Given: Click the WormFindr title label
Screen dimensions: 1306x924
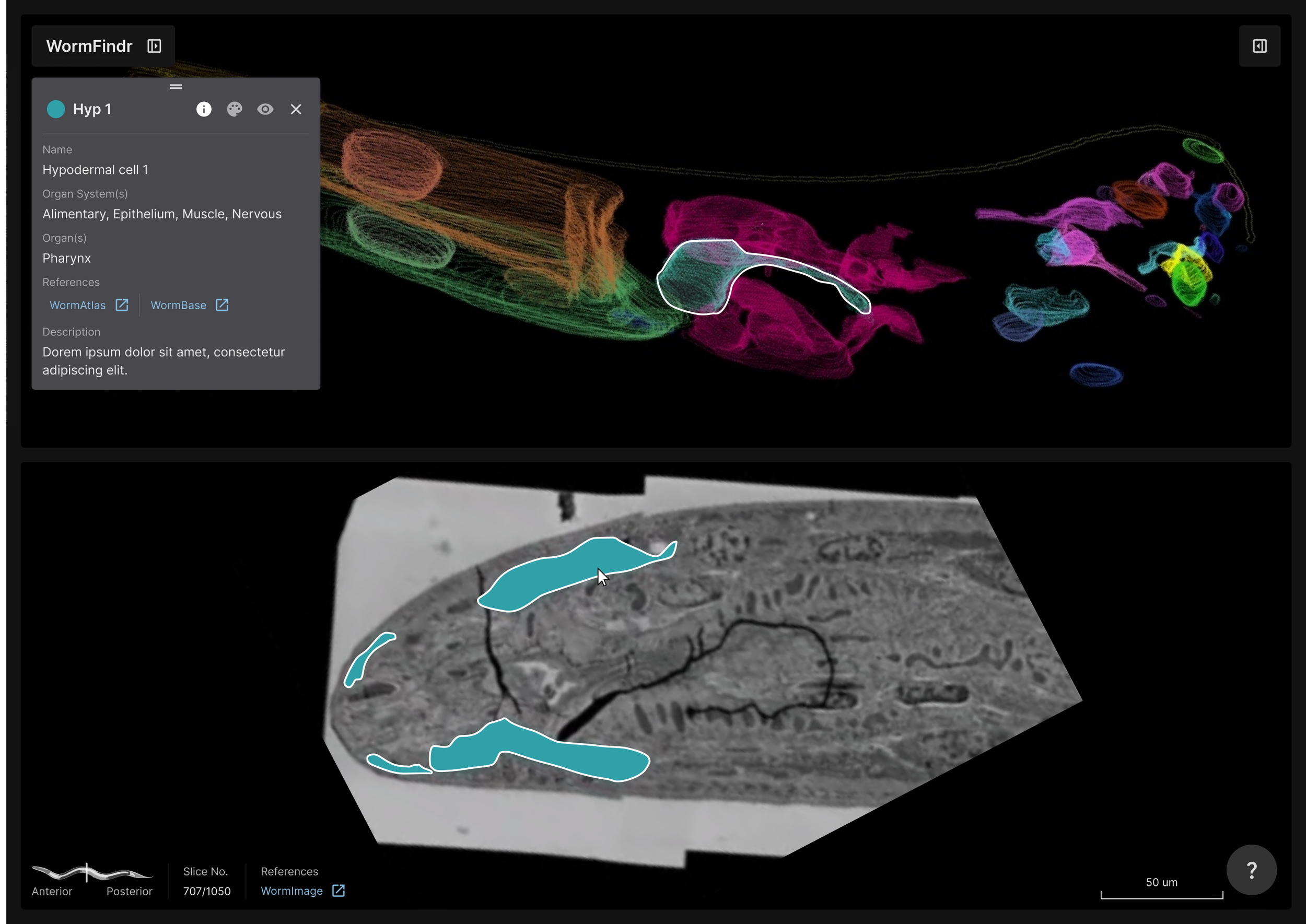Looking at the screenshot, I should pyautogui.click(x=89, y=46).
